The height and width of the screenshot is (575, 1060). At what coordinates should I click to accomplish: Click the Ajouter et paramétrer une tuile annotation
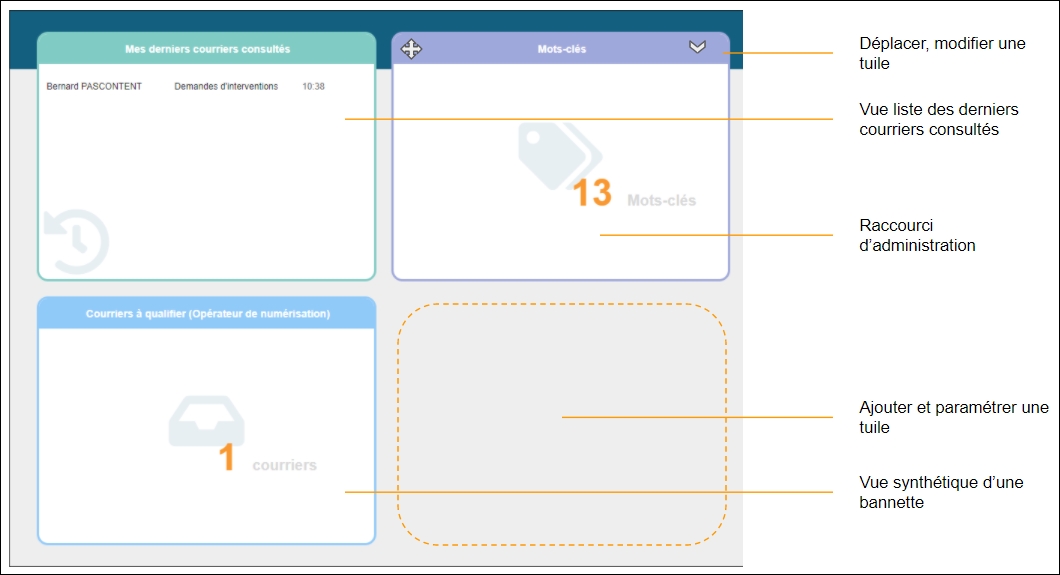click(x=953, y=417)
